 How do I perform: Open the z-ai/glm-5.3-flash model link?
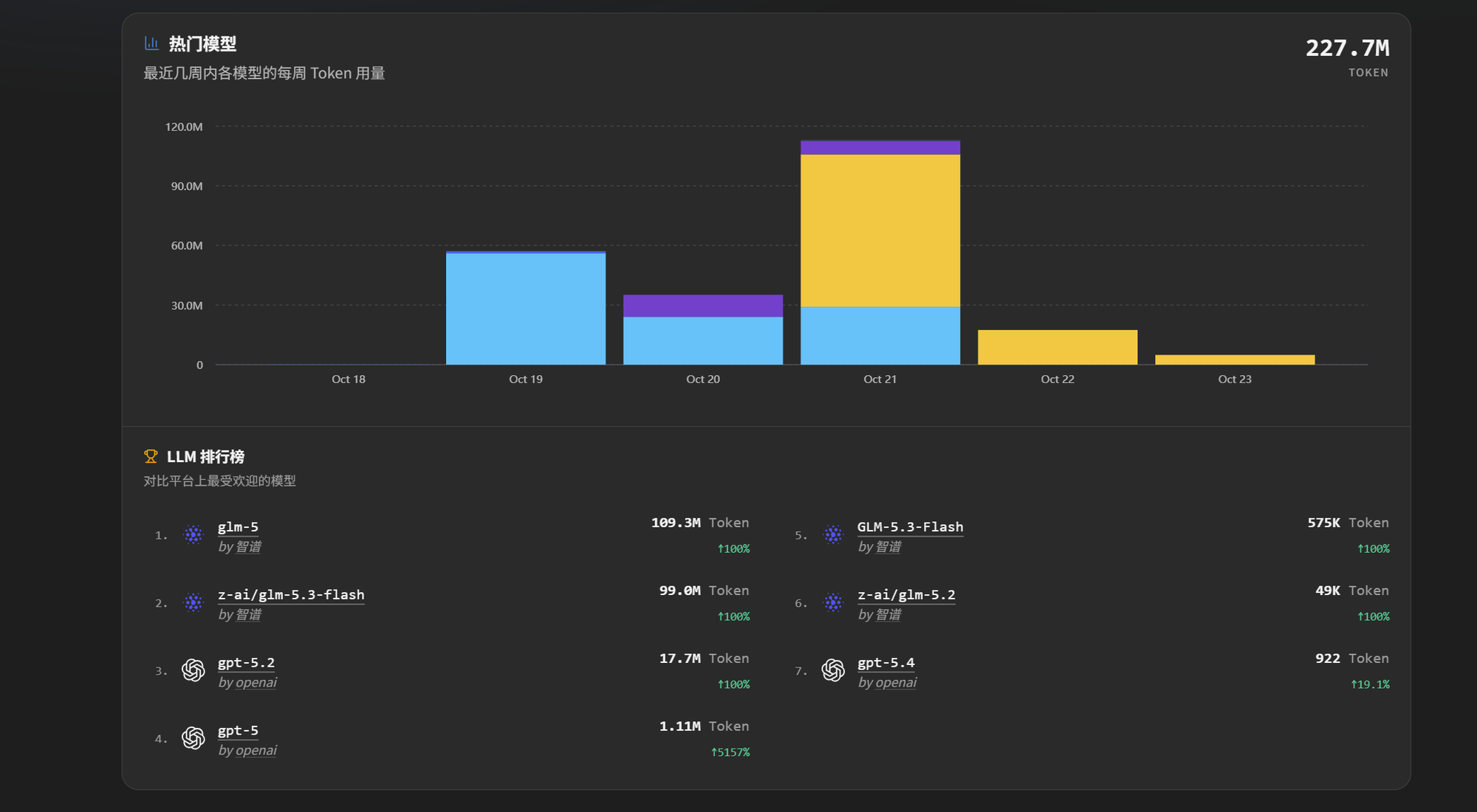click(291, 595)
